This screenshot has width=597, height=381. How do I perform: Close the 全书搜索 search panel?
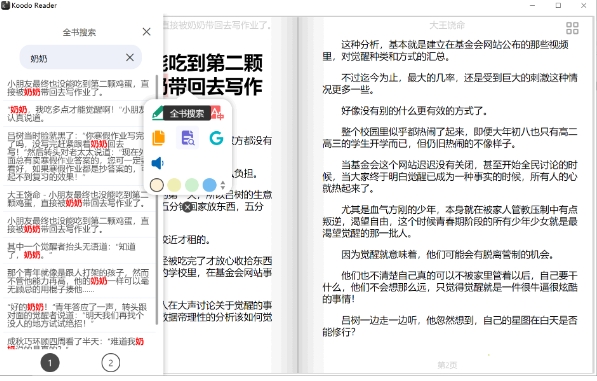tap(147, 32)
